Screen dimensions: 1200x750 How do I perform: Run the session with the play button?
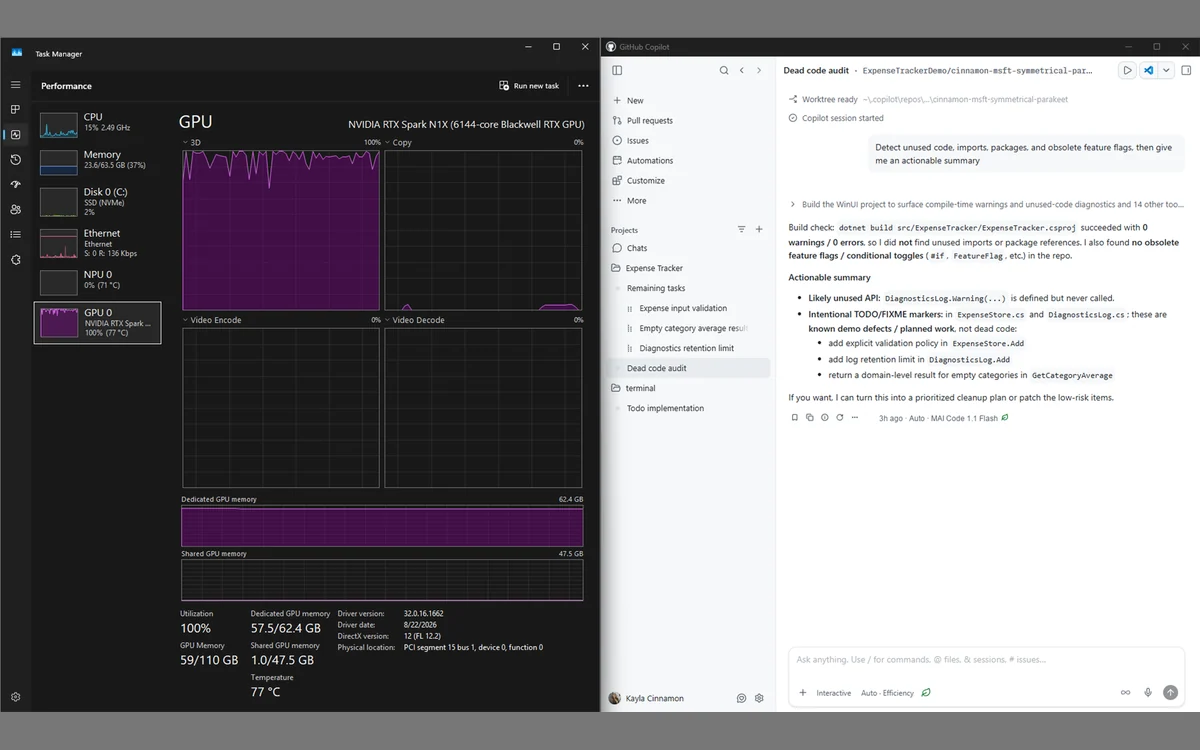[1127, 71]
